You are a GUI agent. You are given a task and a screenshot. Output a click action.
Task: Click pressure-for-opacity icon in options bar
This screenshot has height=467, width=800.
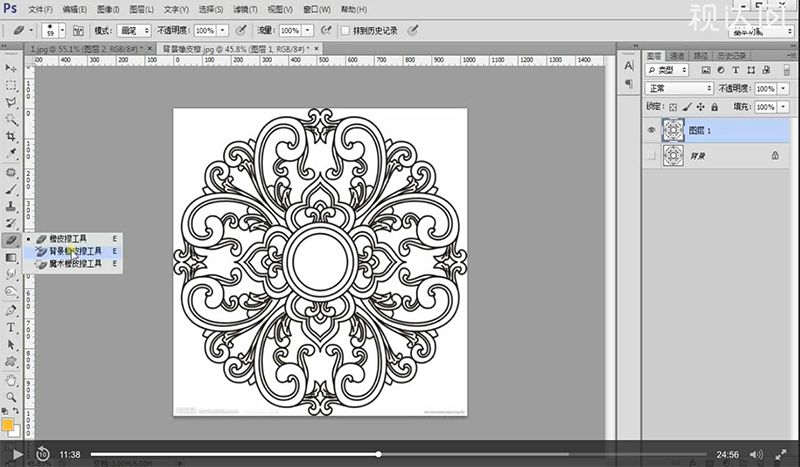241,31
